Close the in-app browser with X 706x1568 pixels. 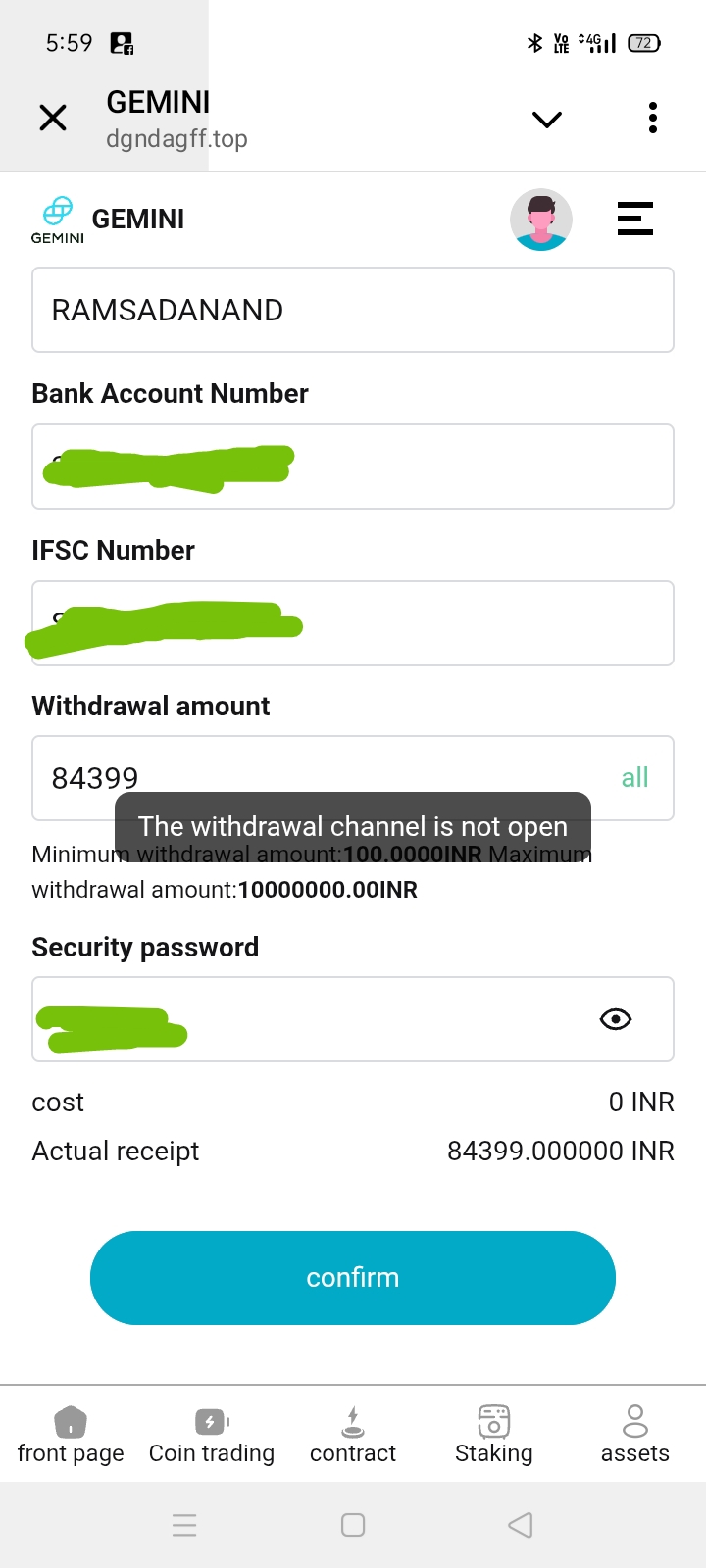(x=53, y=119)
